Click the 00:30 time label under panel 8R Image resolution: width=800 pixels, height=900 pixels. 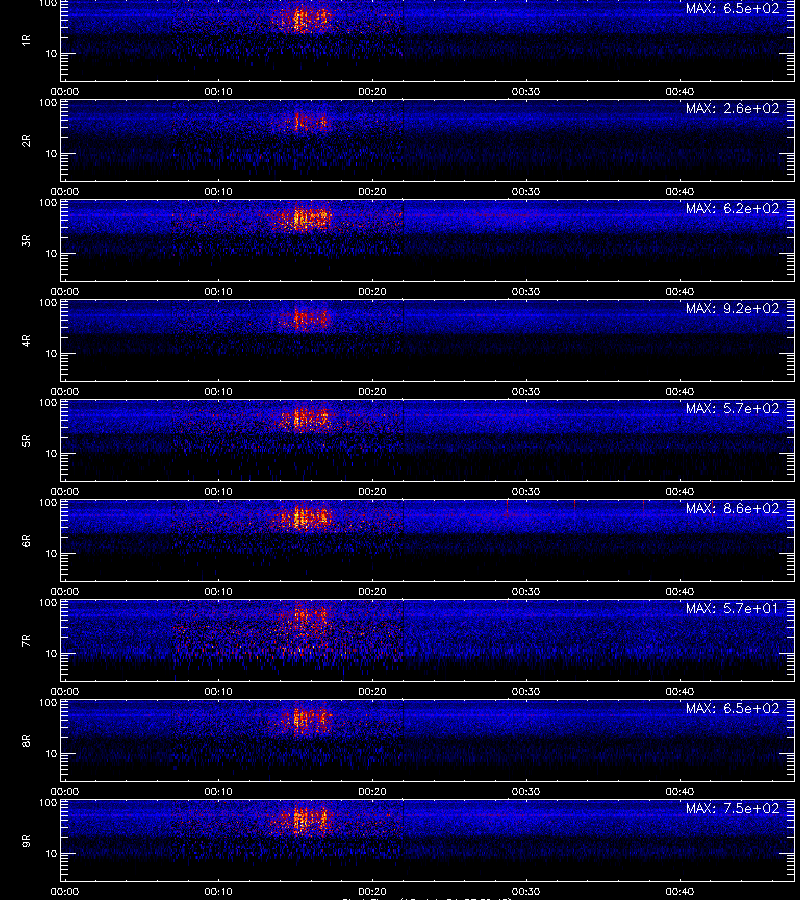click(x=526, y=792)
